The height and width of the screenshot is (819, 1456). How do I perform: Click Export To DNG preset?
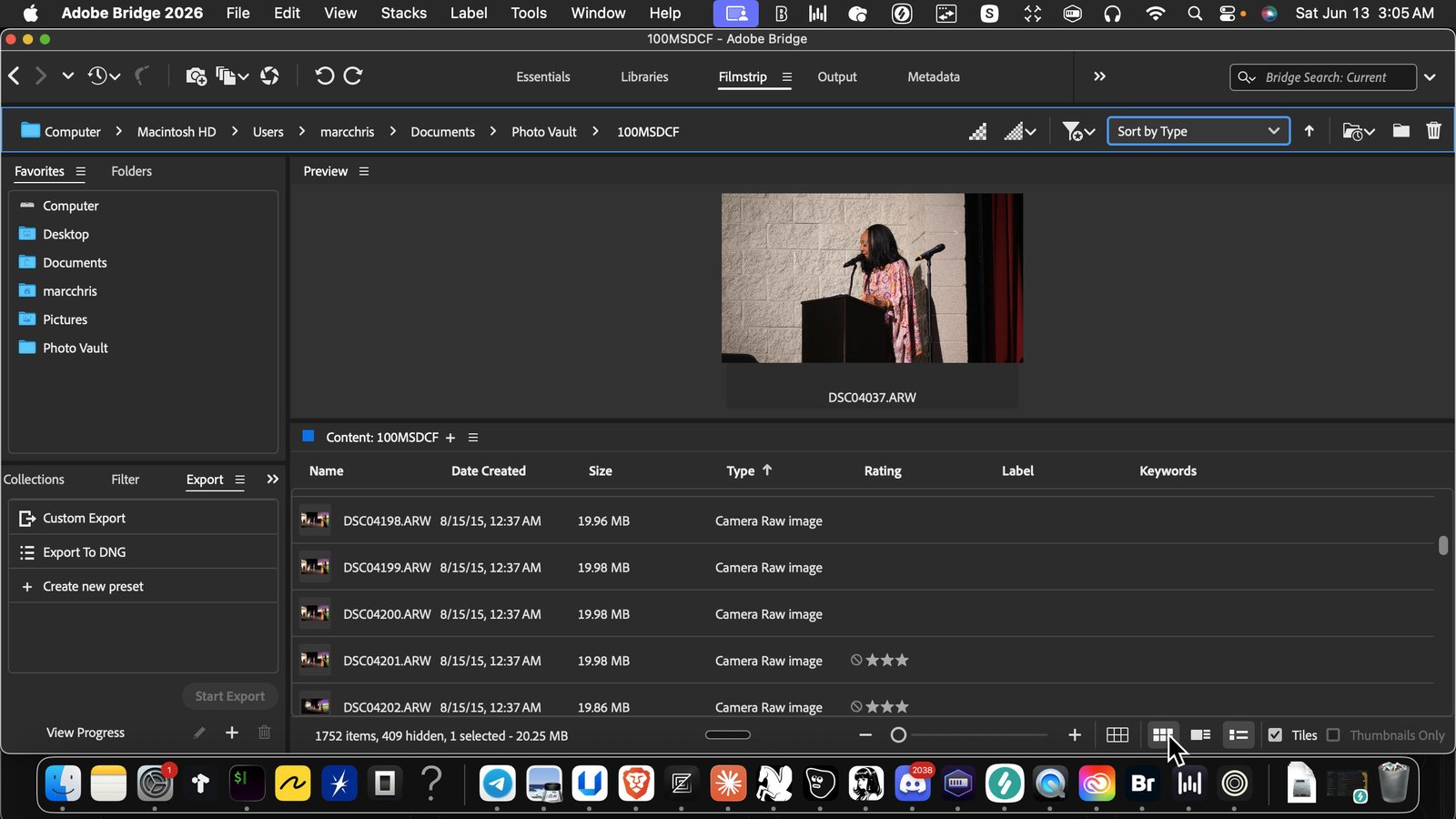coord(143,552)
